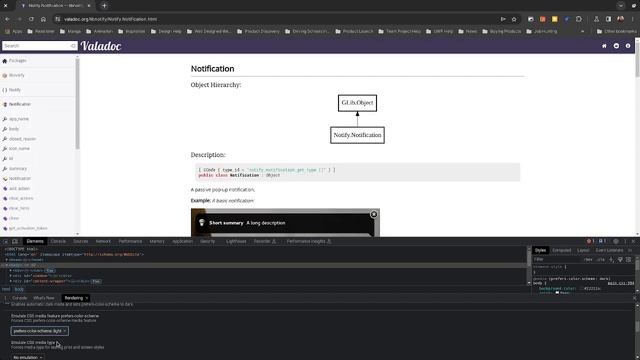The image size is (640, 360).
Task: Switch to the DevTools Lighthouse tab
Action: click(236, 241)
